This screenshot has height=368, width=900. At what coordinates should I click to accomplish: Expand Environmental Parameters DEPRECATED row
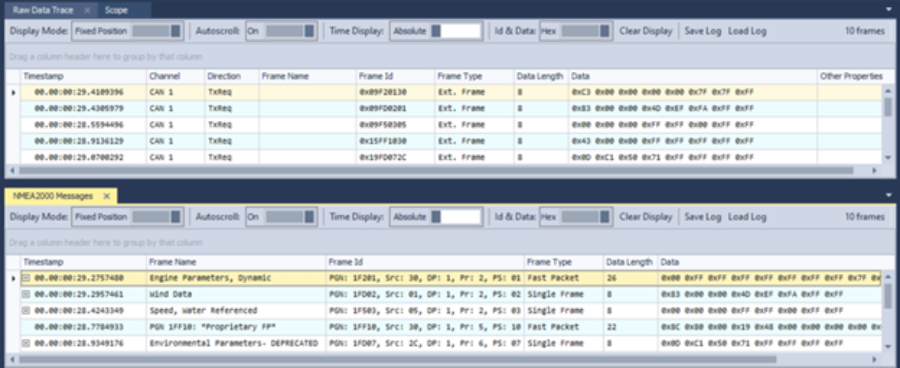point(26,343)
